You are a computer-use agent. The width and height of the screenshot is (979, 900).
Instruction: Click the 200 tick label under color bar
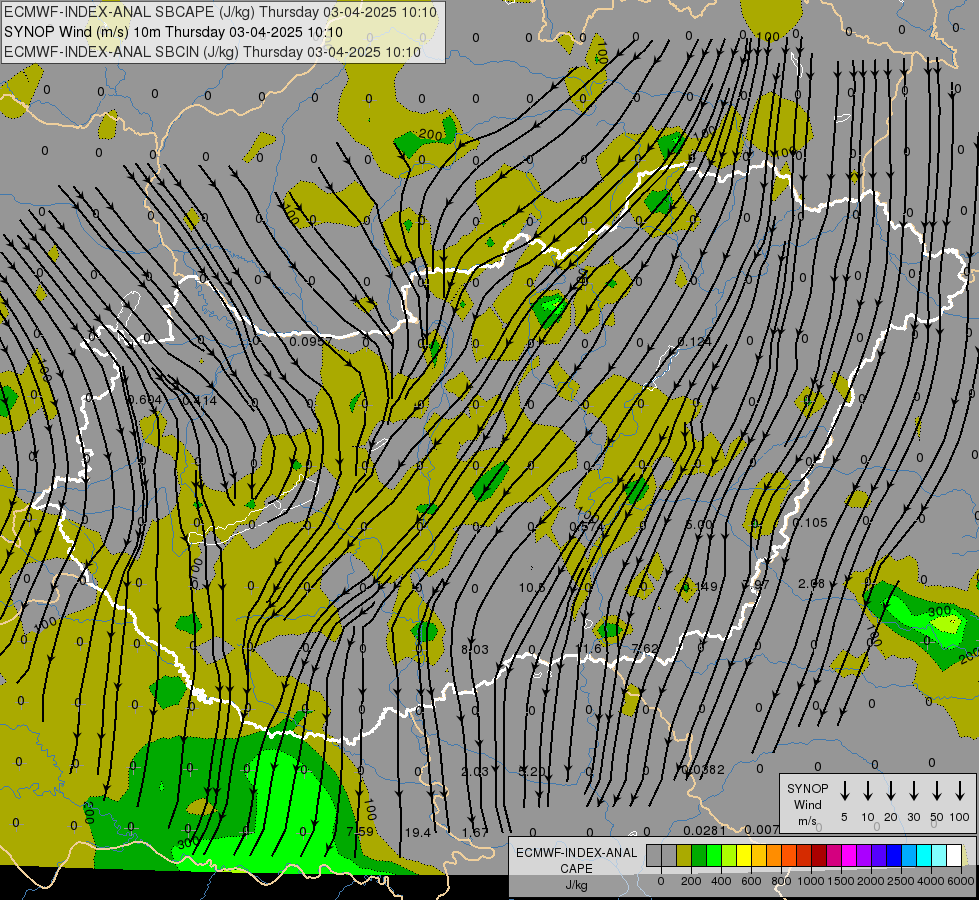pos(691,881)
